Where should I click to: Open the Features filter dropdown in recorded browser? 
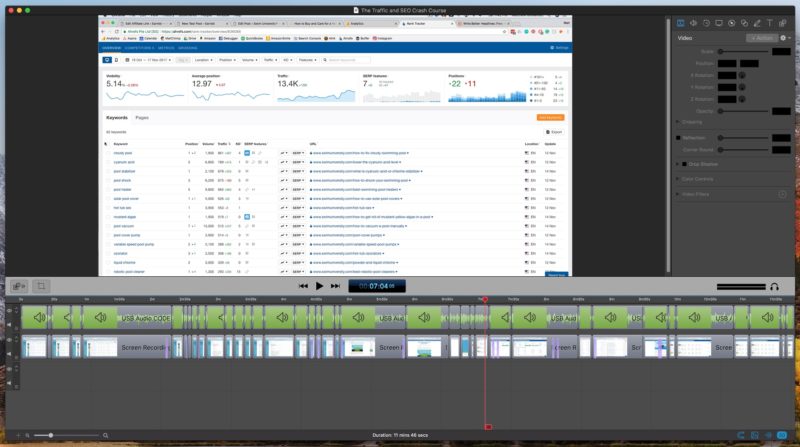point(307,60)
